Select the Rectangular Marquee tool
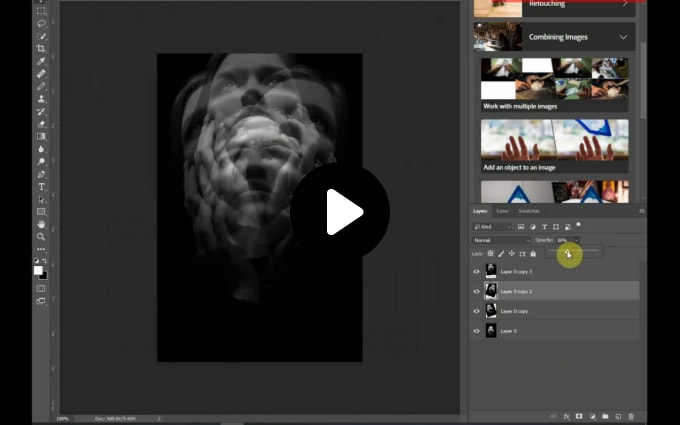The height and width of the screenshot is (425, 680). pos(41,11)
